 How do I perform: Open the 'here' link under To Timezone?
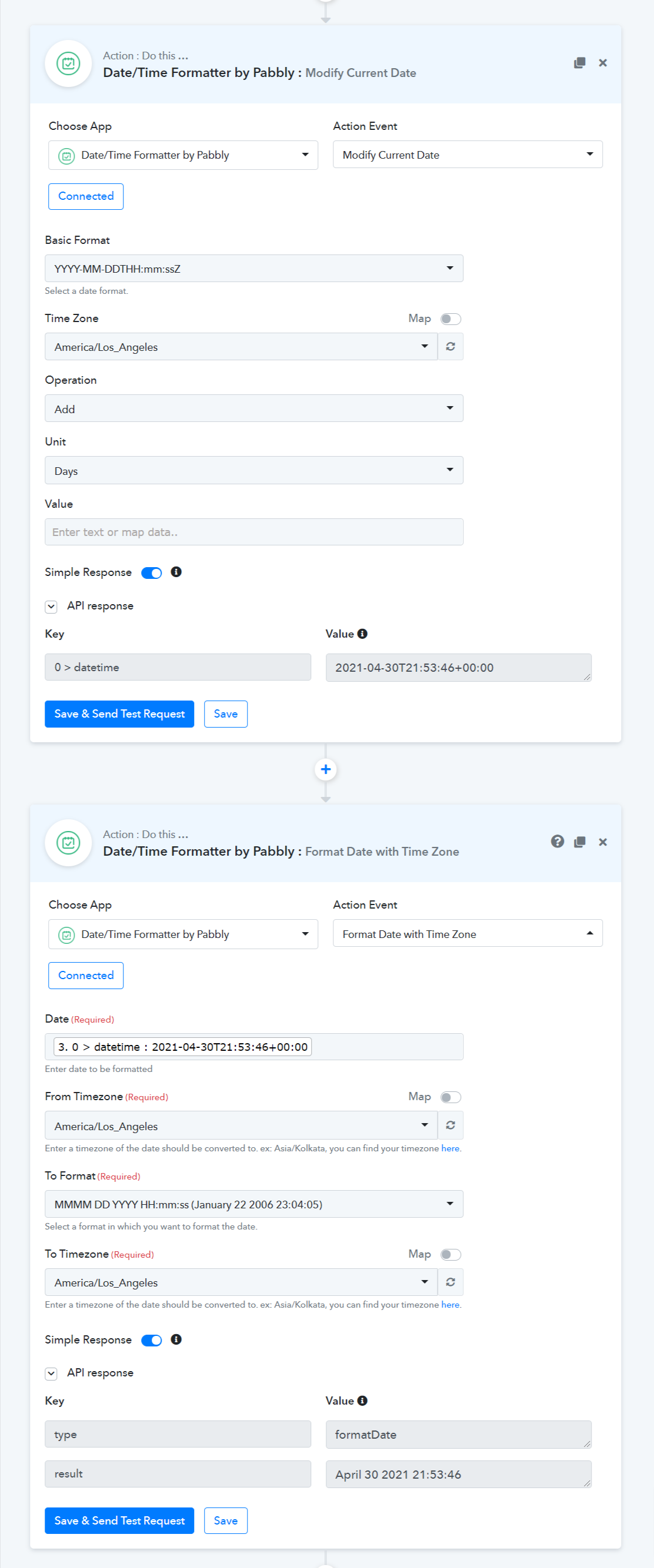coord(450,1305)
